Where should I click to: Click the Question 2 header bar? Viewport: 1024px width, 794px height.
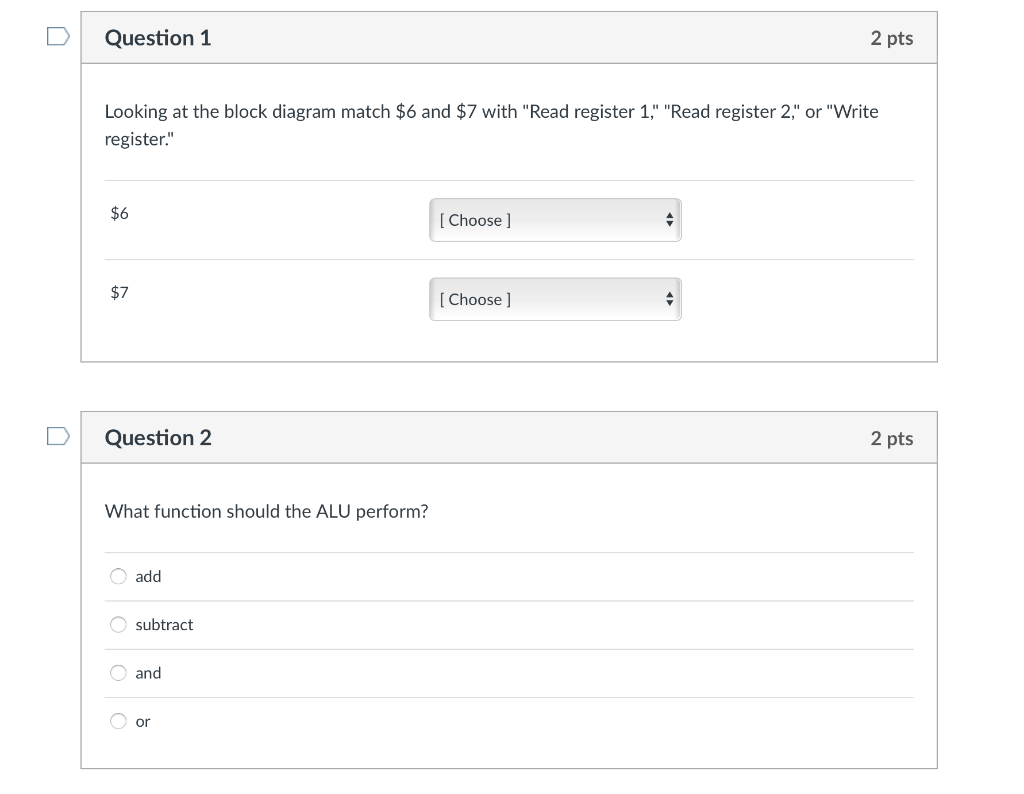510,436
